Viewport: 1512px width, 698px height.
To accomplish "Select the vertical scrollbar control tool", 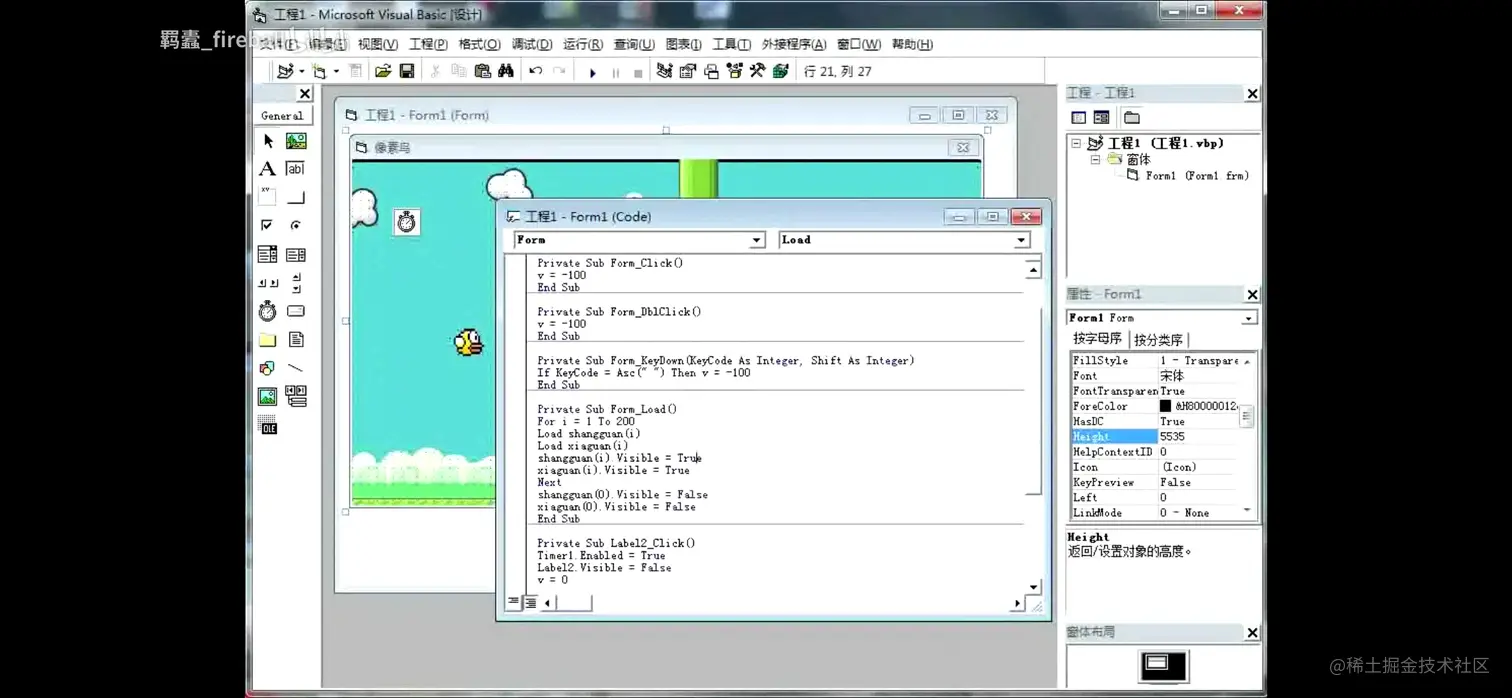I will coord(296,283).
